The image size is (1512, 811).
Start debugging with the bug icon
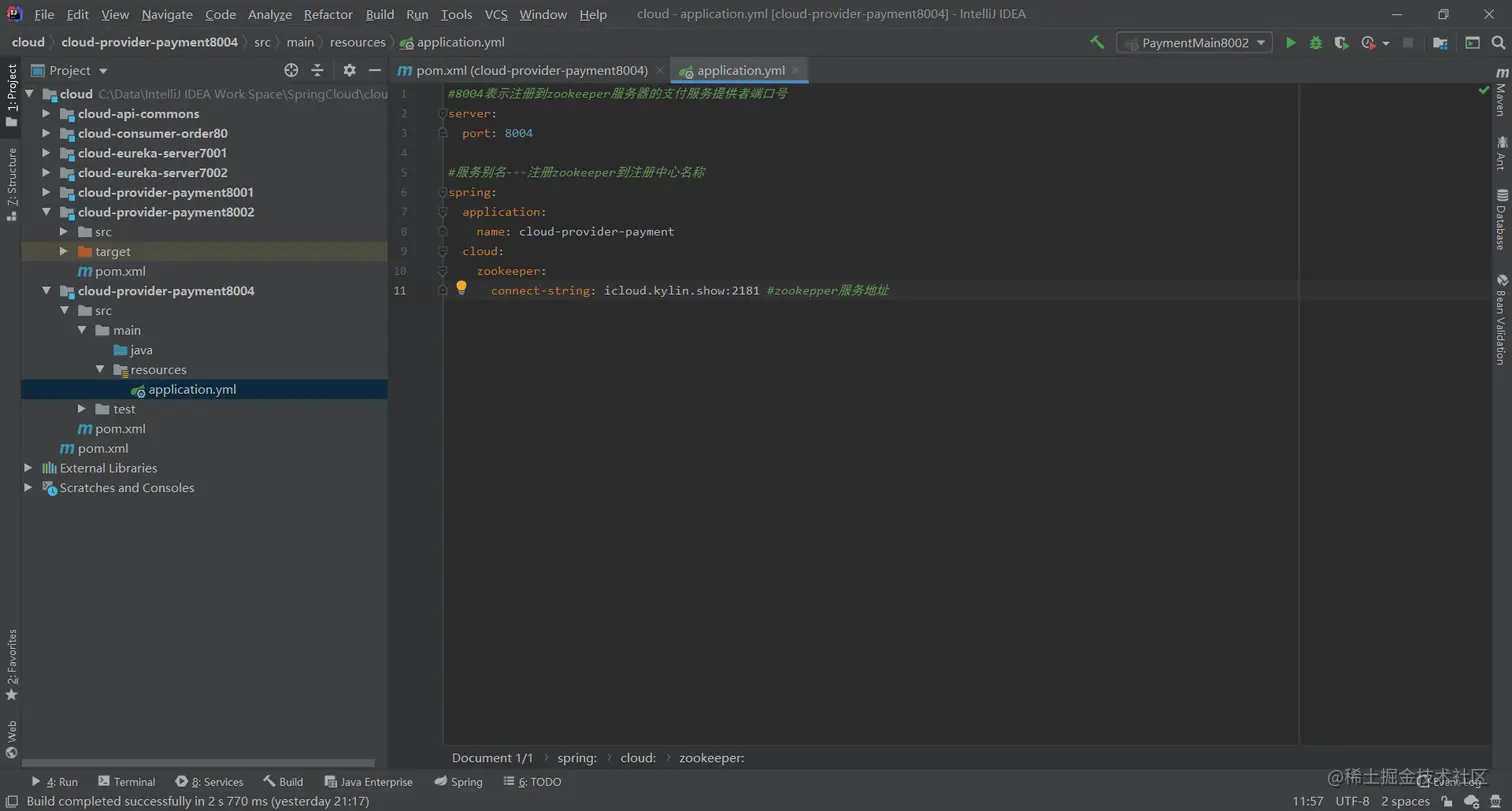point(1316,43)
